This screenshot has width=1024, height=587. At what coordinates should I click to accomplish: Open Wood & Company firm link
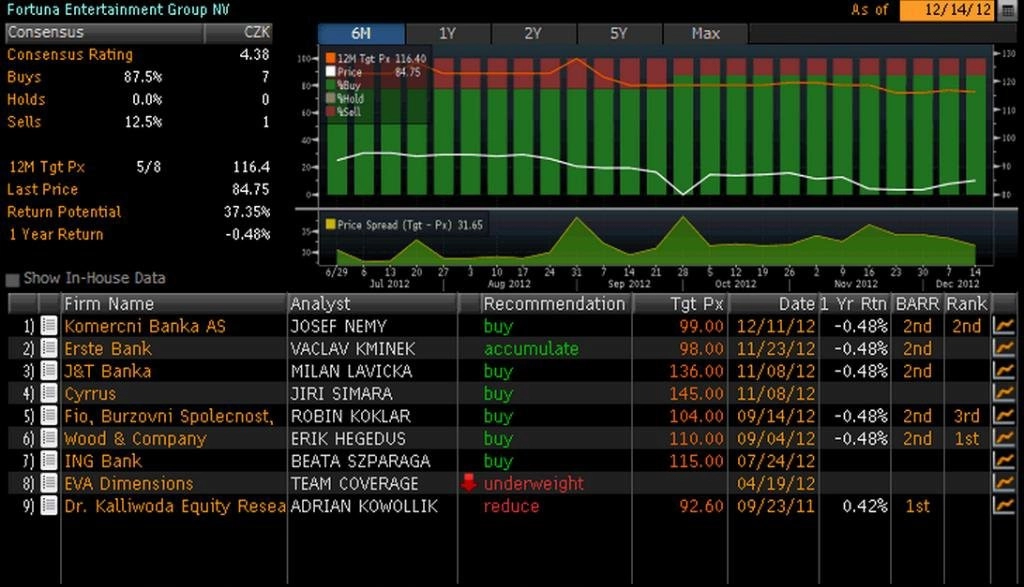pos(135,438)
